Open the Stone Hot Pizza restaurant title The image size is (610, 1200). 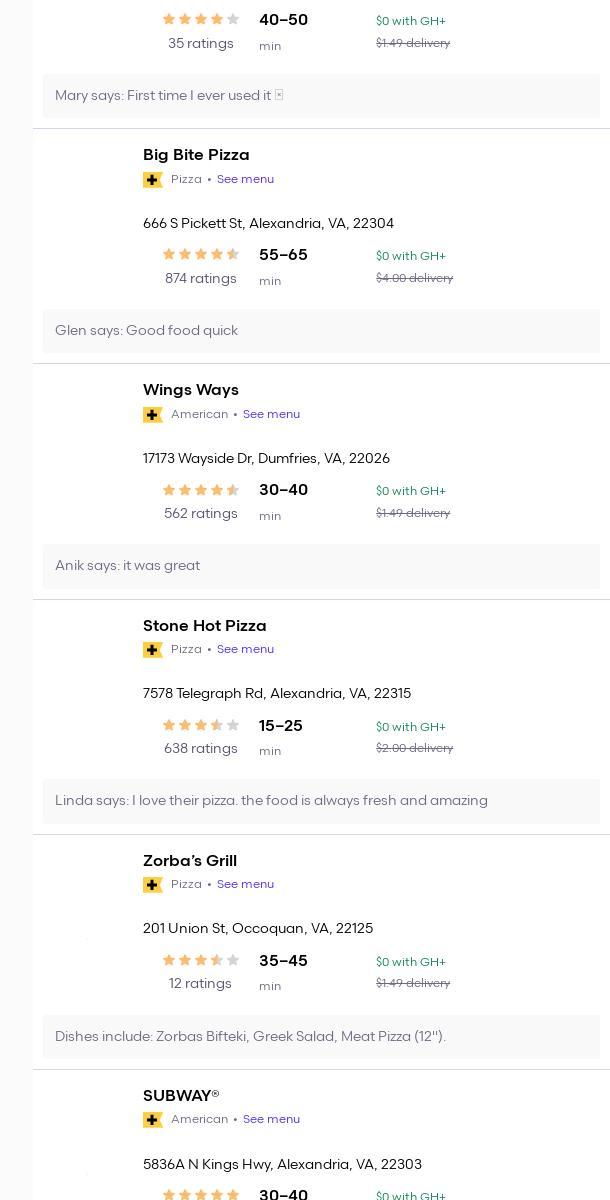pos(205,626)
